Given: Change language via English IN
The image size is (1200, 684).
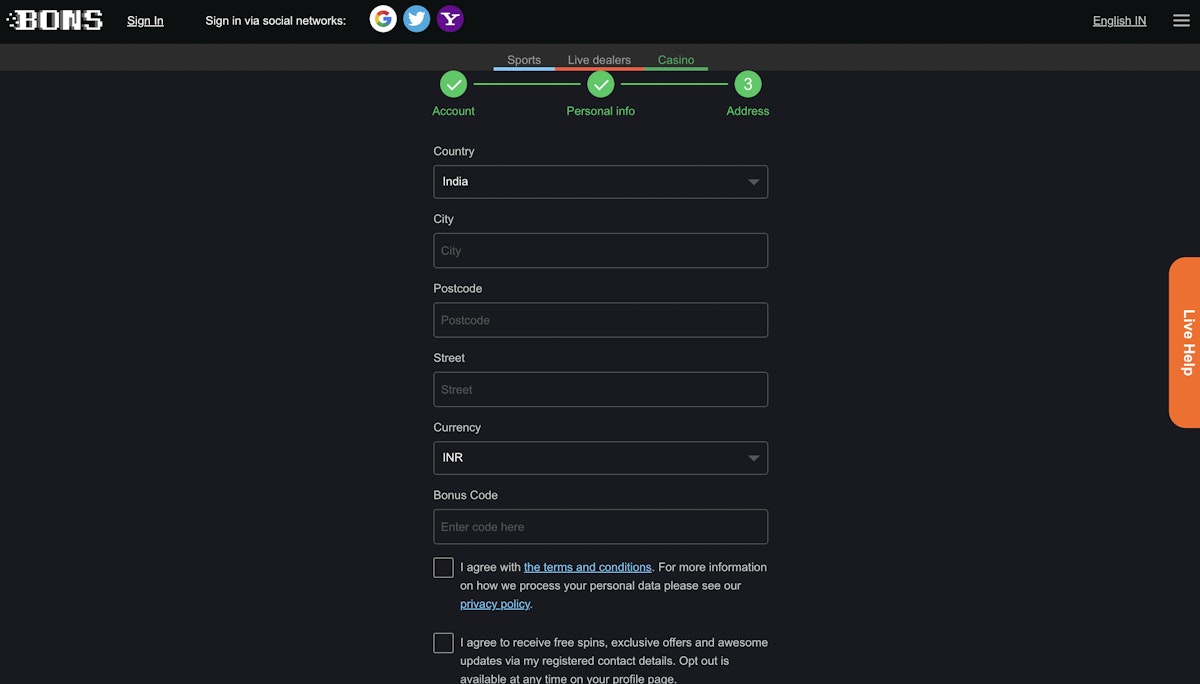Looking at the screenshot, I should pos(1119,20).
